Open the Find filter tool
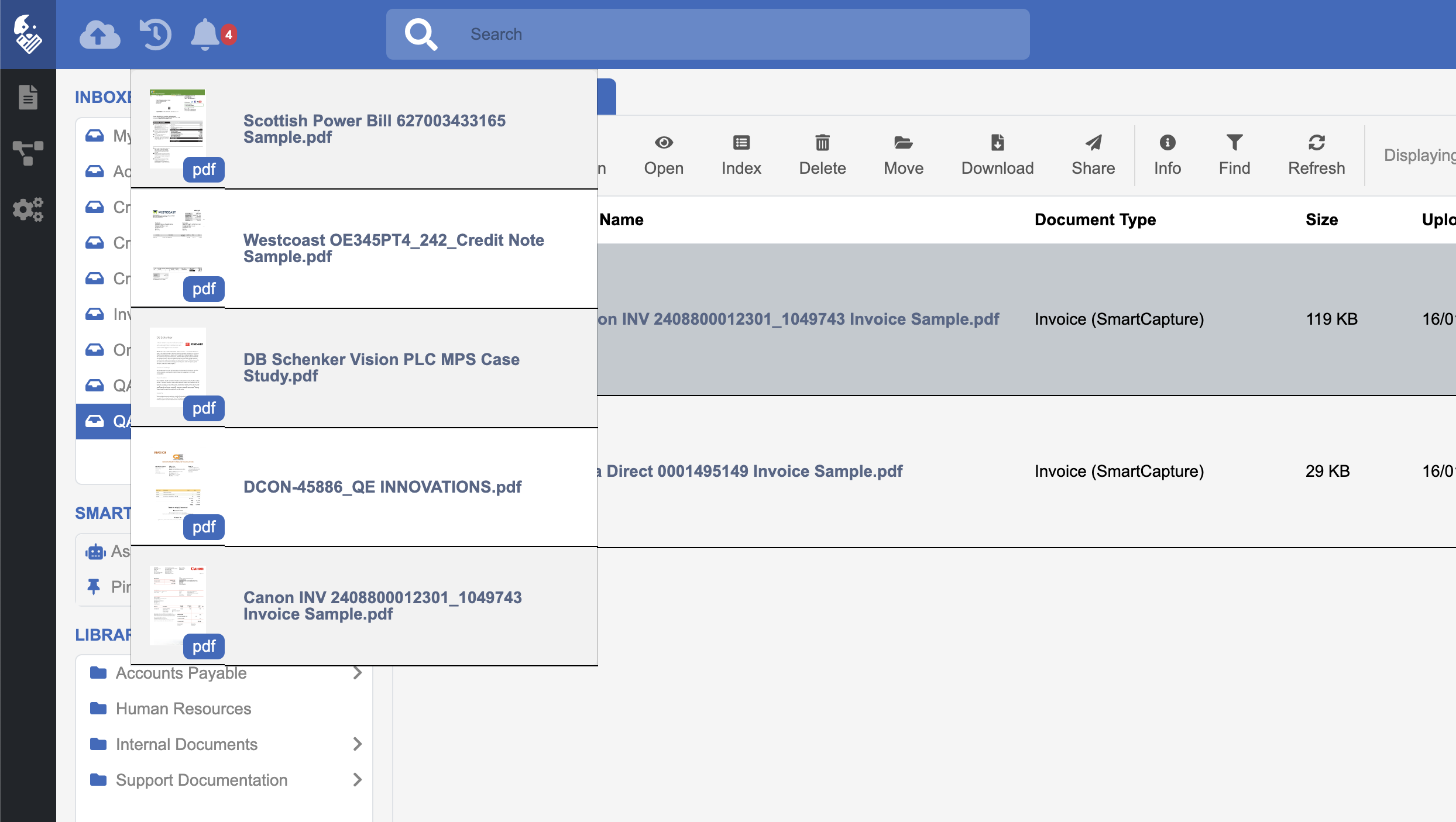 1234,154
